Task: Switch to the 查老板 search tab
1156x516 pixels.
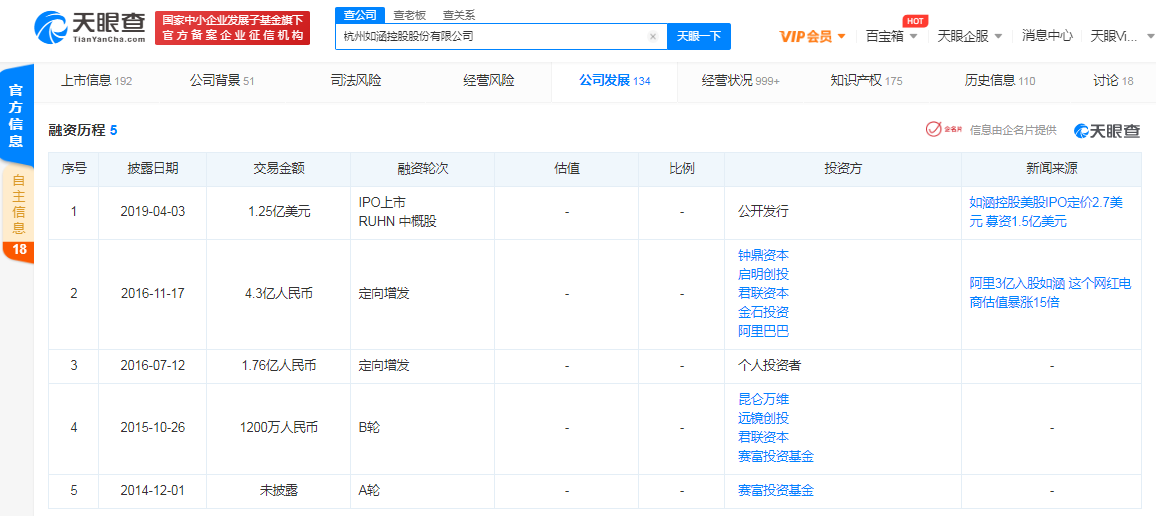Action: tap(409, 15)
